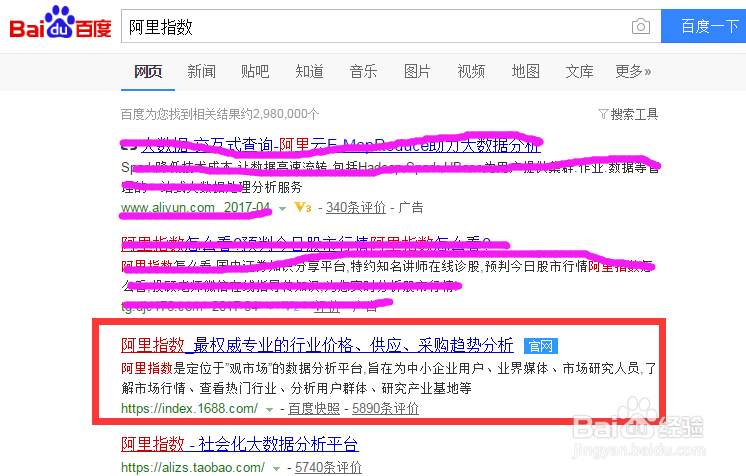Viewport: 746px width, 476px height.
Task: Switch to the 贴吧 tab
Action: coord(255,71)
